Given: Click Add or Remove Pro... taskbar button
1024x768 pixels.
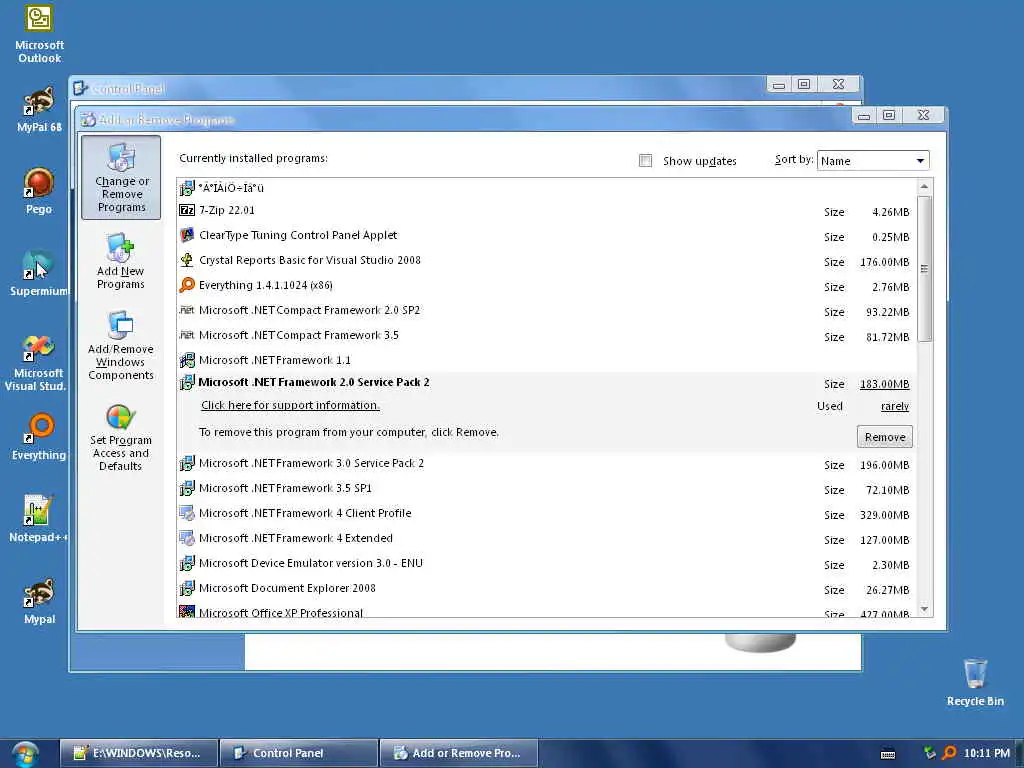Looking at the screenshot, I should 459,753.
